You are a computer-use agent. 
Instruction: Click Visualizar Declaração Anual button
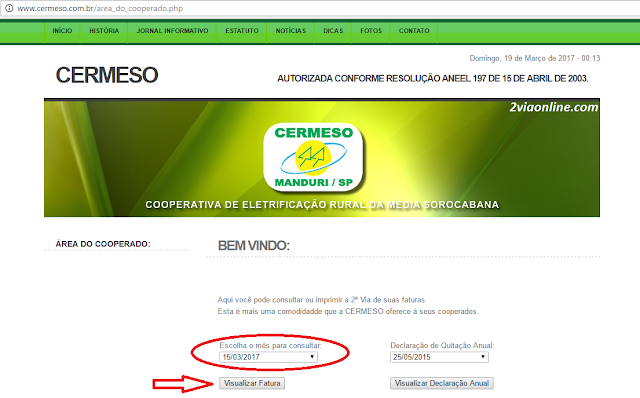[x=442, y=383]
